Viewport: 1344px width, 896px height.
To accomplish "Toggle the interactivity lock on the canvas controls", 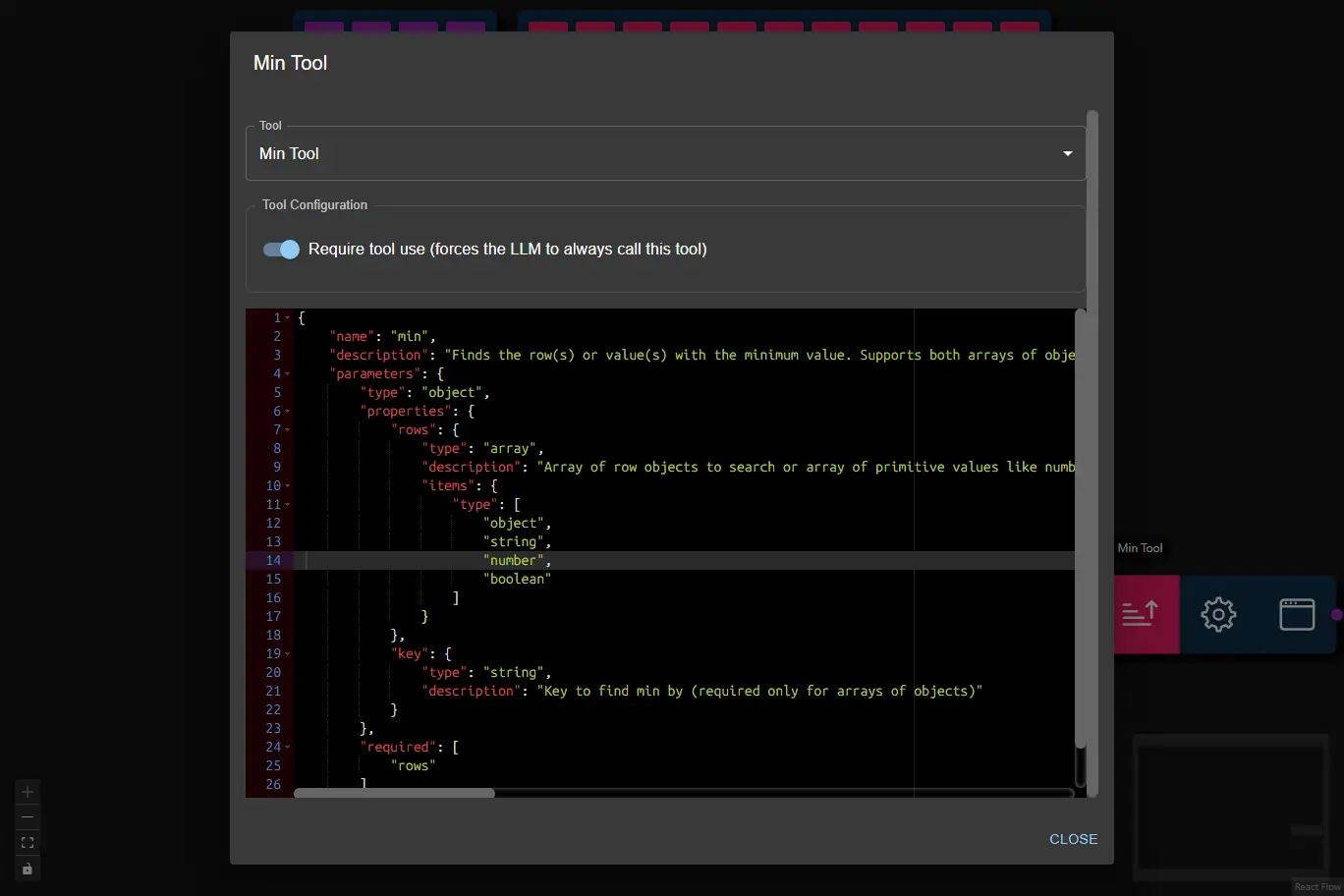I will coord(27,868).
